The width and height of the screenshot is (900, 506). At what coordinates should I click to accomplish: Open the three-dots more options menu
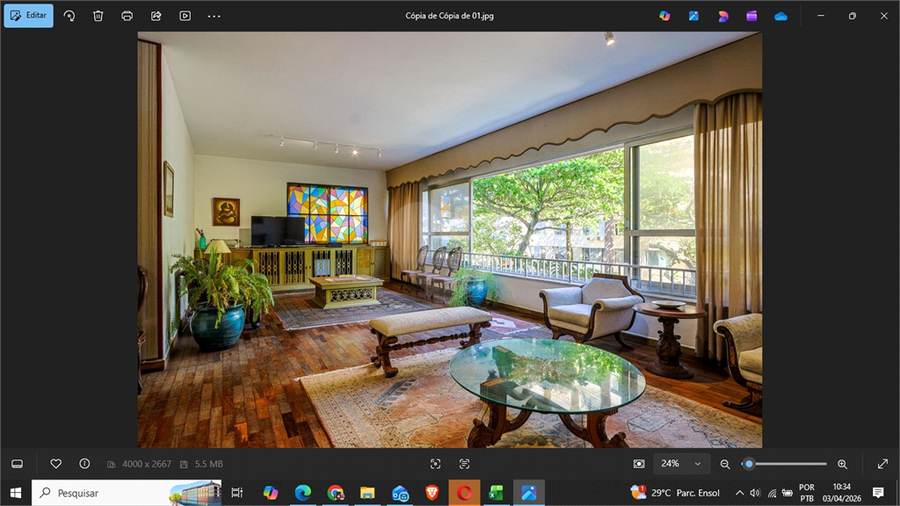pos(214,16)
